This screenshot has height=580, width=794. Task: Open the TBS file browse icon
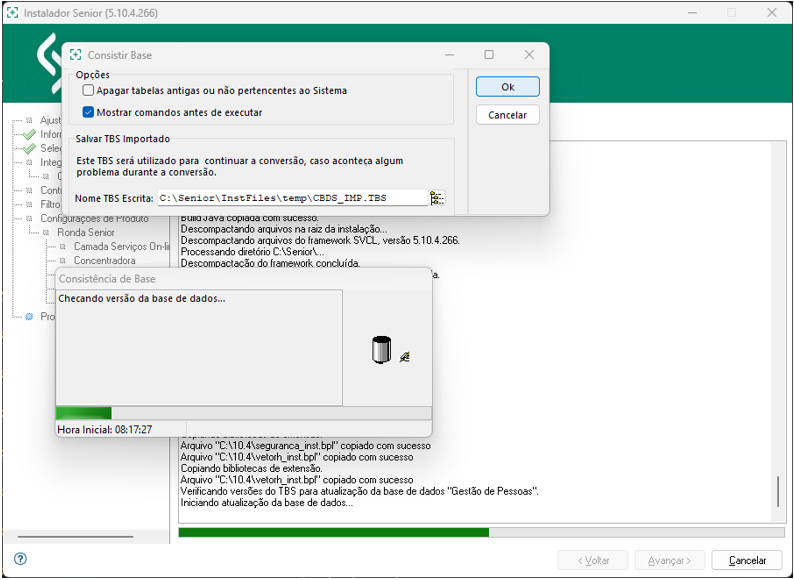[437, 198]
